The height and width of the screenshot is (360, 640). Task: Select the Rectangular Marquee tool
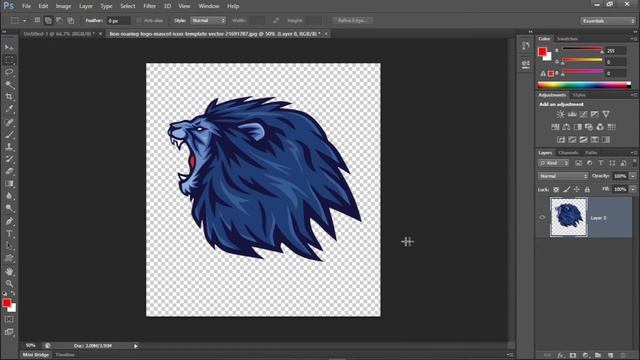pos(9,60)
